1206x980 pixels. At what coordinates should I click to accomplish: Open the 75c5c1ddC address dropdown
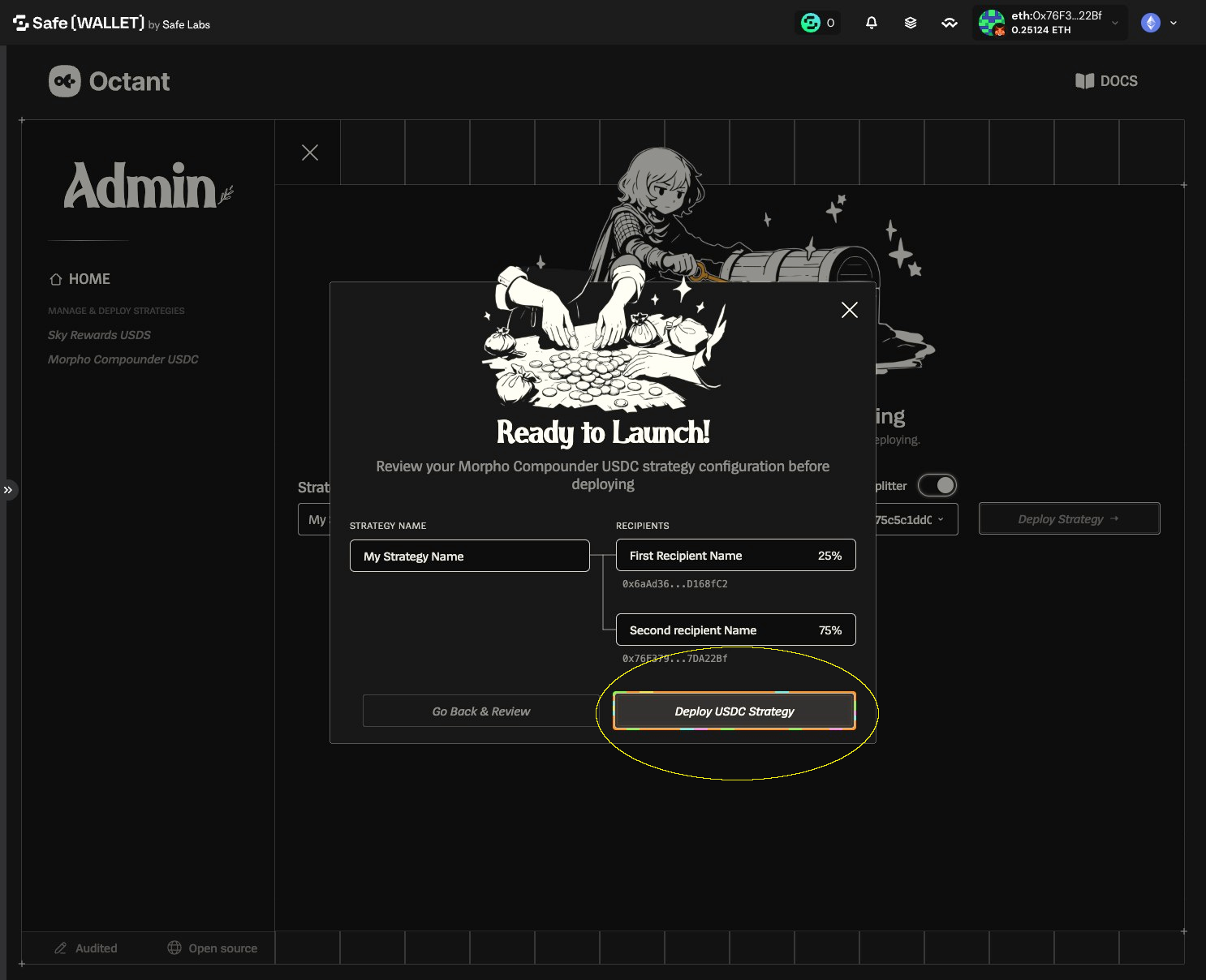point(917,519)
